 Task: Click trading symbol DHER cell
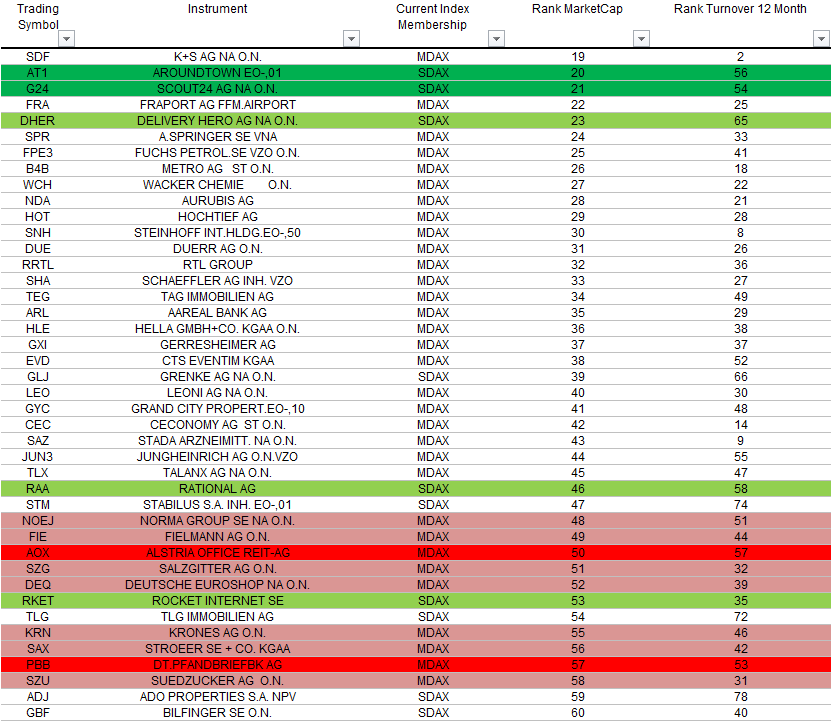(38, 121)
